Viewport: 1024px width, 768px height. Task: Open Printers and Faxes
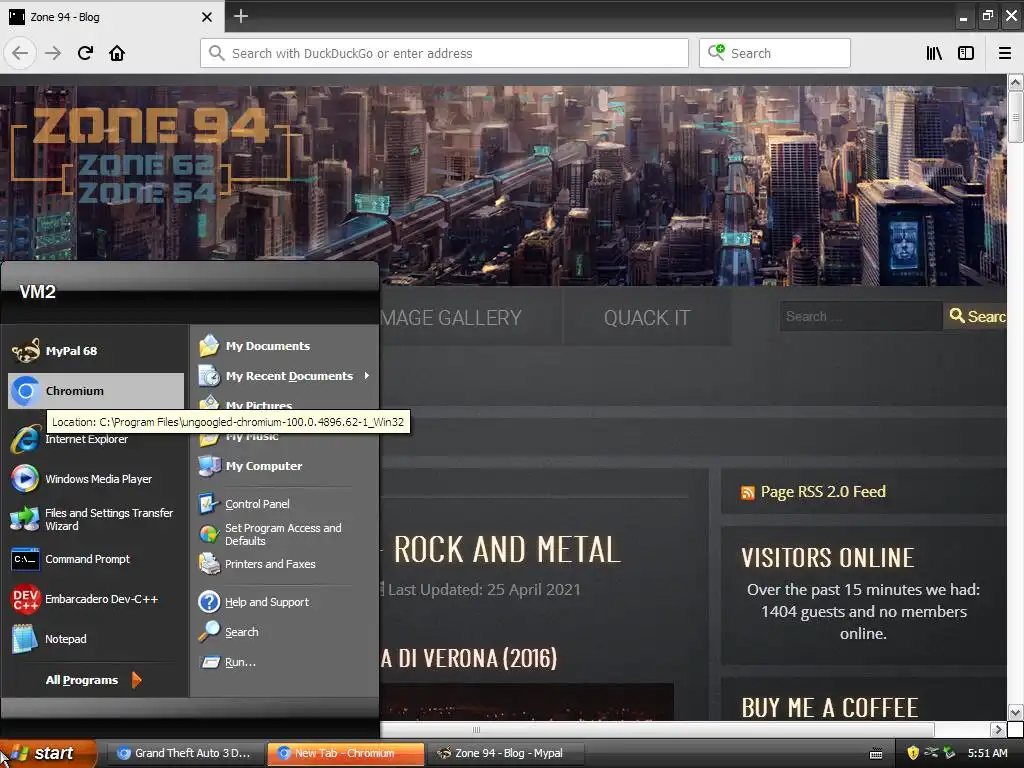tap(284, 564)
